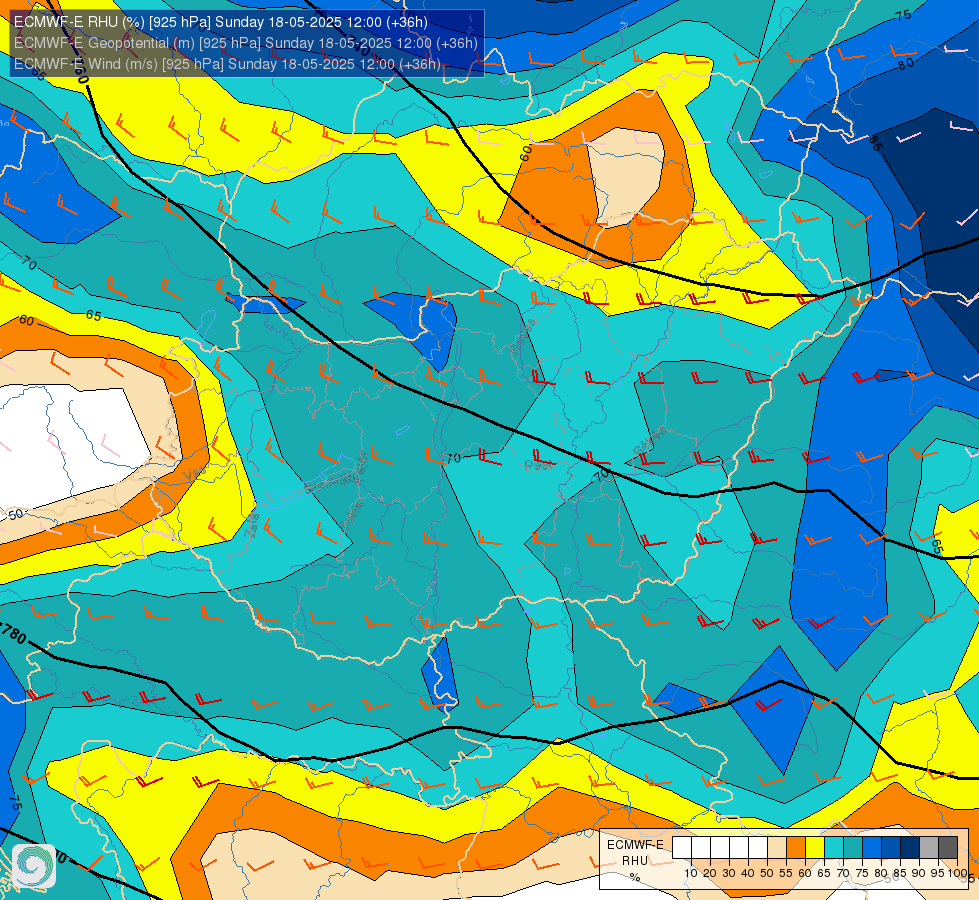The height and width of the screenshot is (900, 979).
Task: Select the Geopotential 925 hPa title line
Action: click(x=245, y=42)
